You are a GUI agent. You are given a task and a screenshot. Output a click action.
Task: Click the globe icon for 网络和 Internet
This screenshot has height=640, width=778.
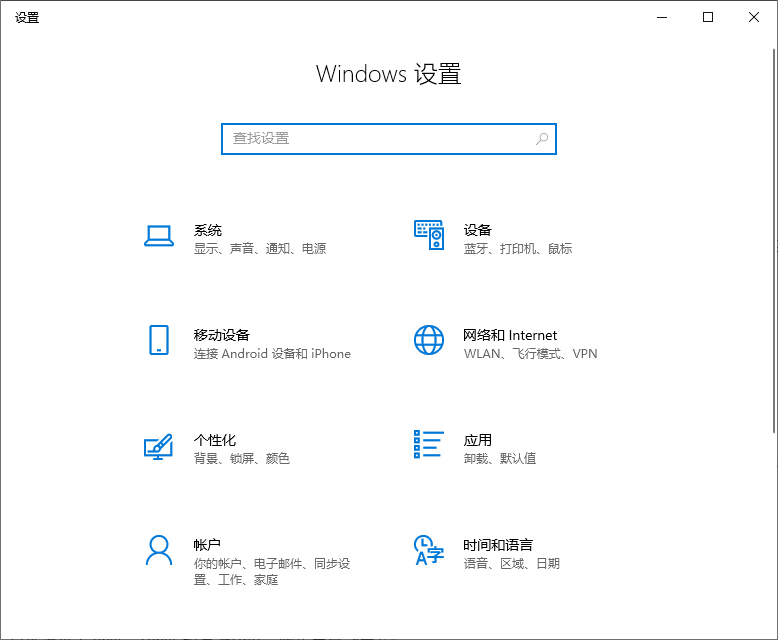[428, 340]
